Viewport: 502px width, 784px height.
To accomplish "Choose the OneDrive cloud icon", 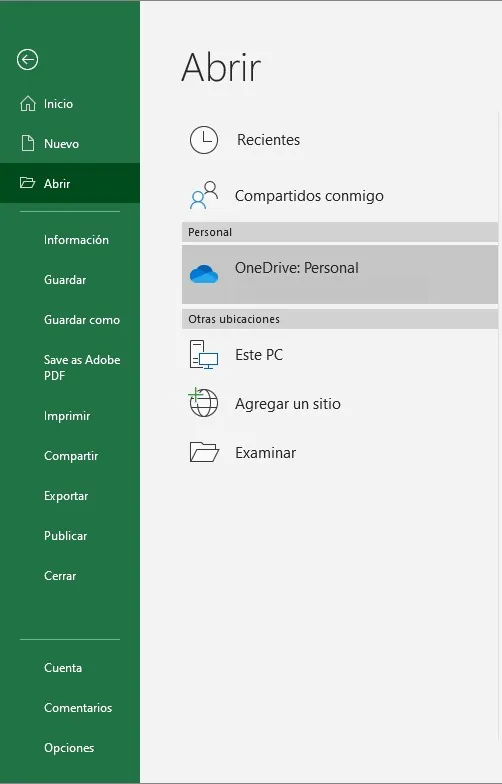I will 204,274.
